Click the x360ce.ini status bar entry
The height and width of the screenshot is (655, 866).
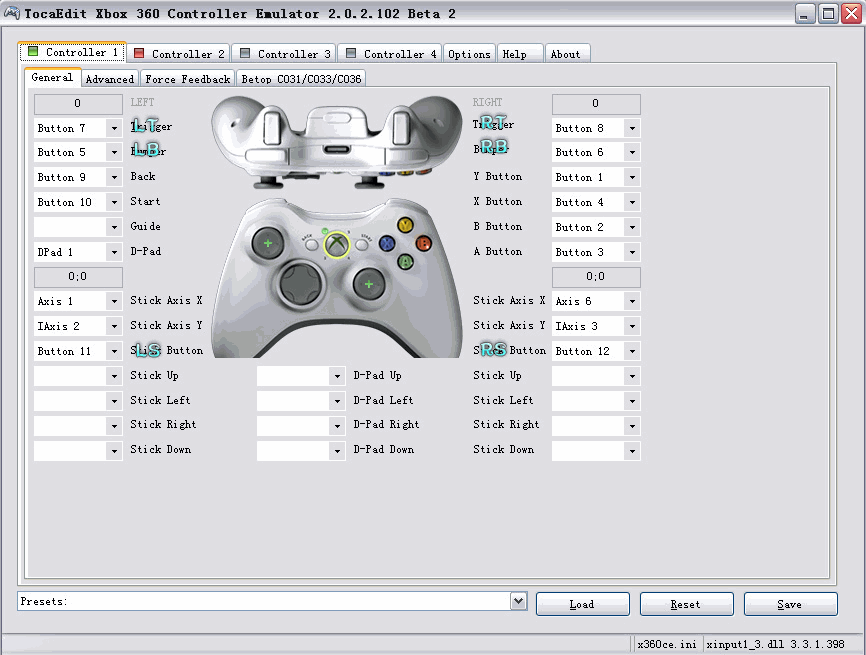coord(667,644)
